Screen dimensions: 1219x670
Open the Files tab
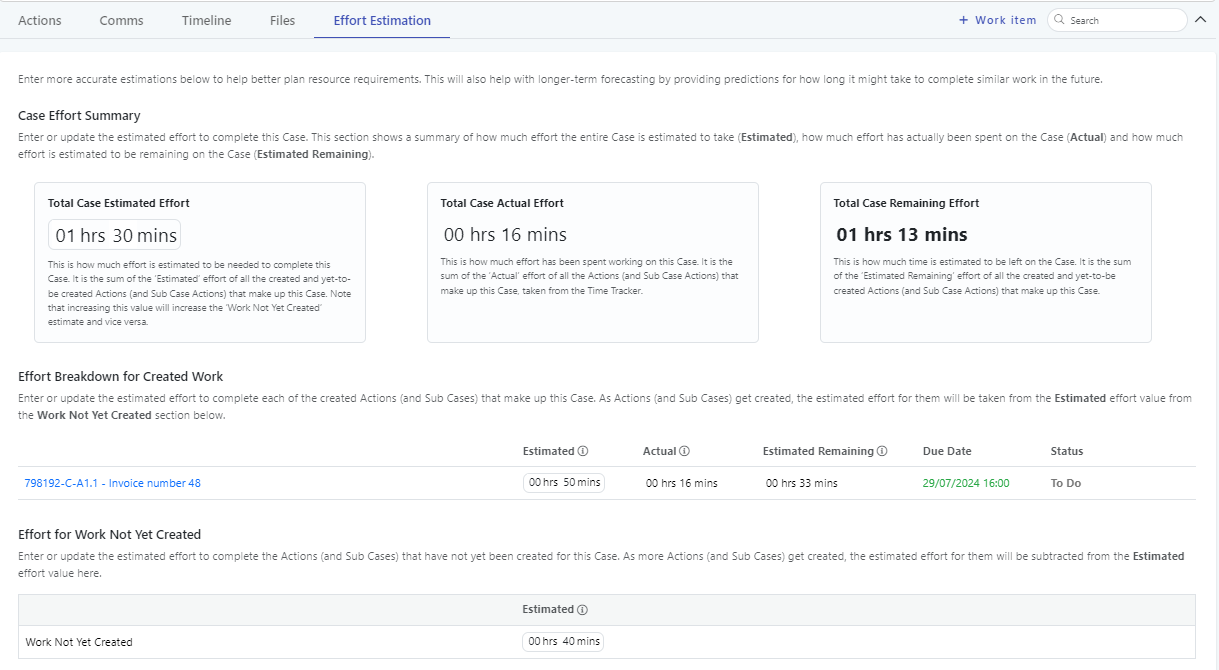click(x=282, y=20)
